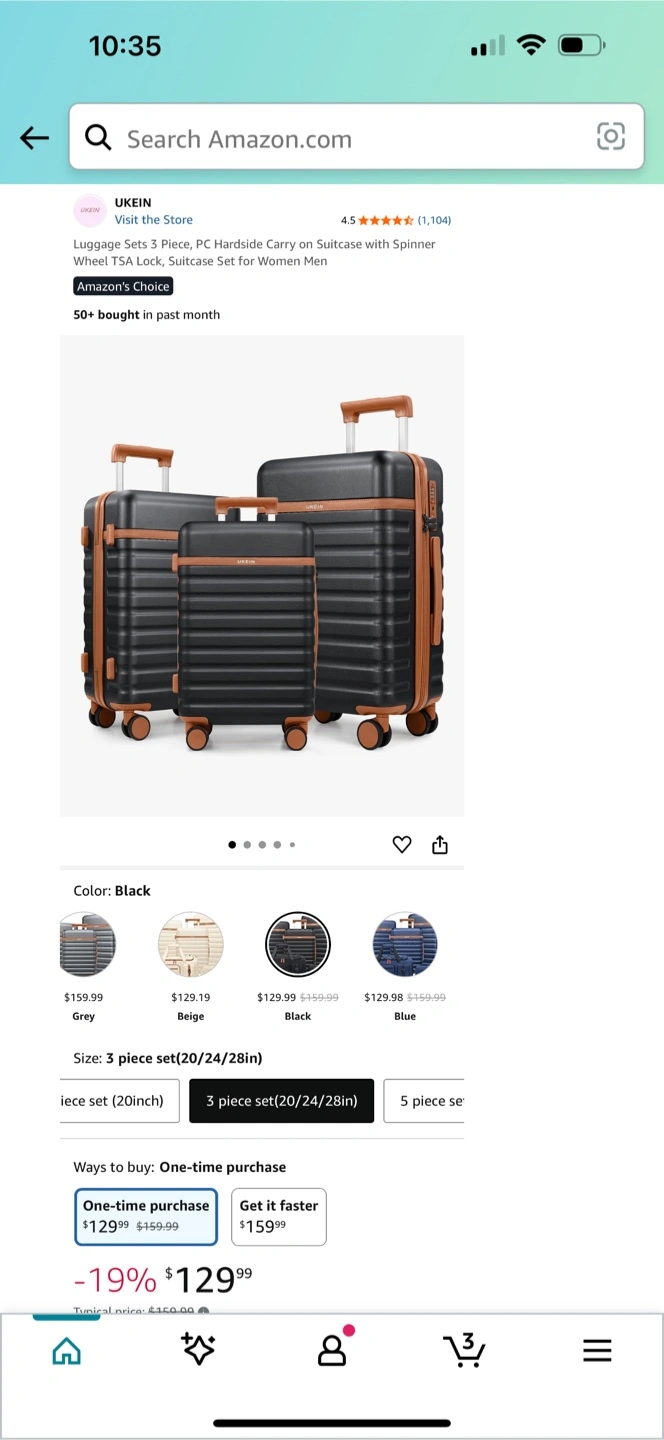Select the Grey color swatch

(88, 945)
